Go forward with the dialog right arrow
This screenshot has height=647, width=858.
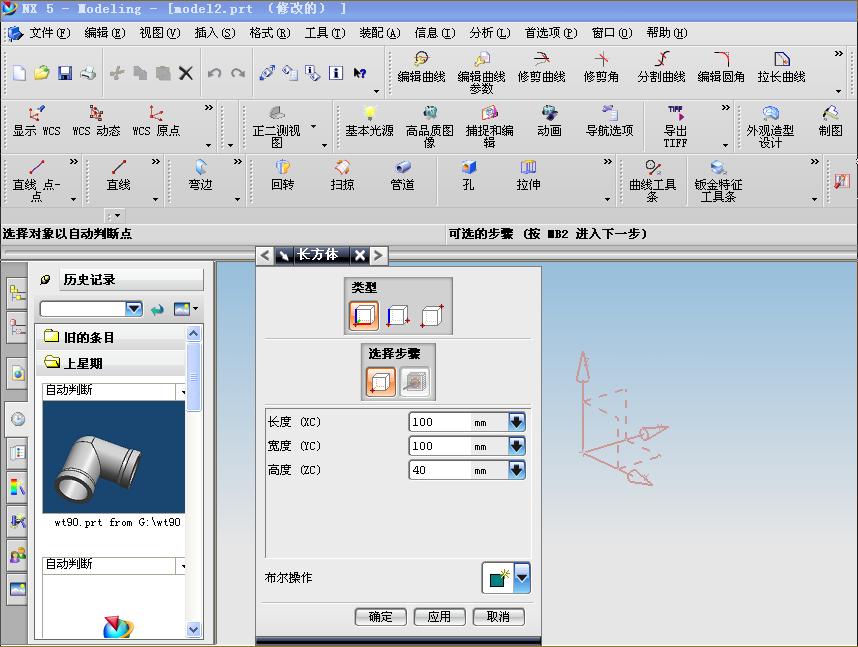click(378, 255)
